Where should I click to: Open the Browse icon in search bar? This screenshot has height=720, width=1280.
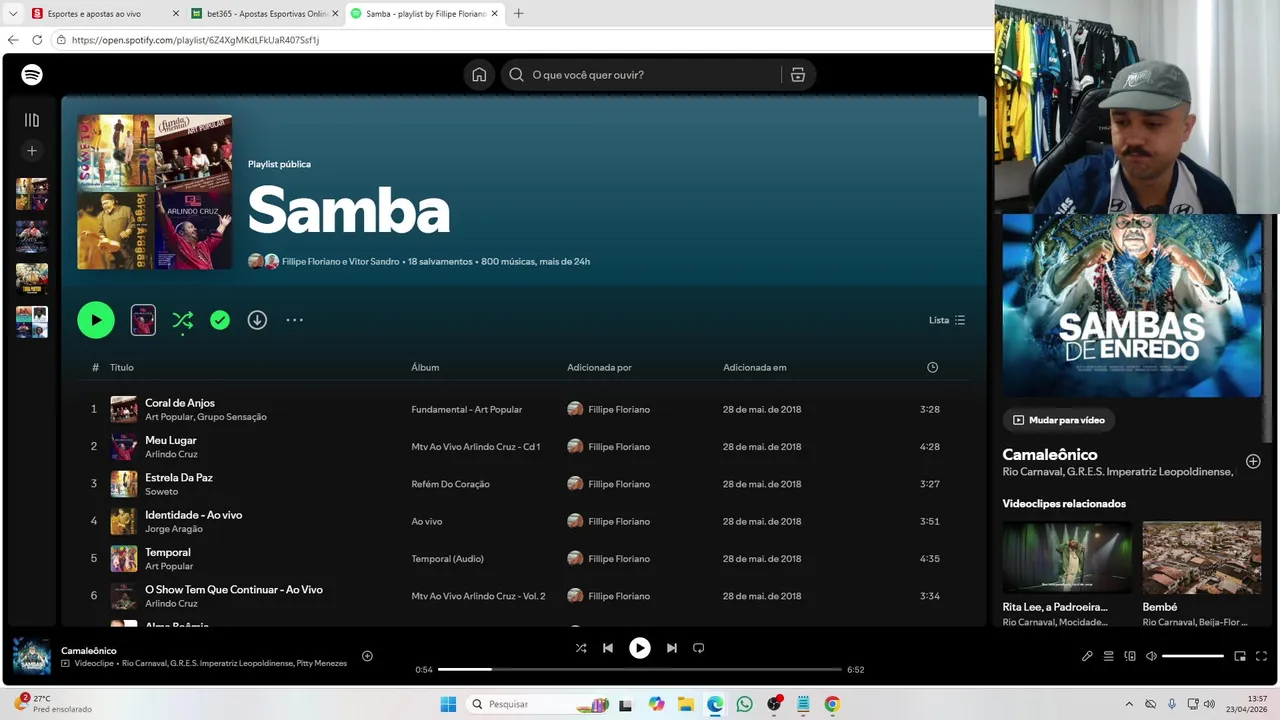click(798, 75)
